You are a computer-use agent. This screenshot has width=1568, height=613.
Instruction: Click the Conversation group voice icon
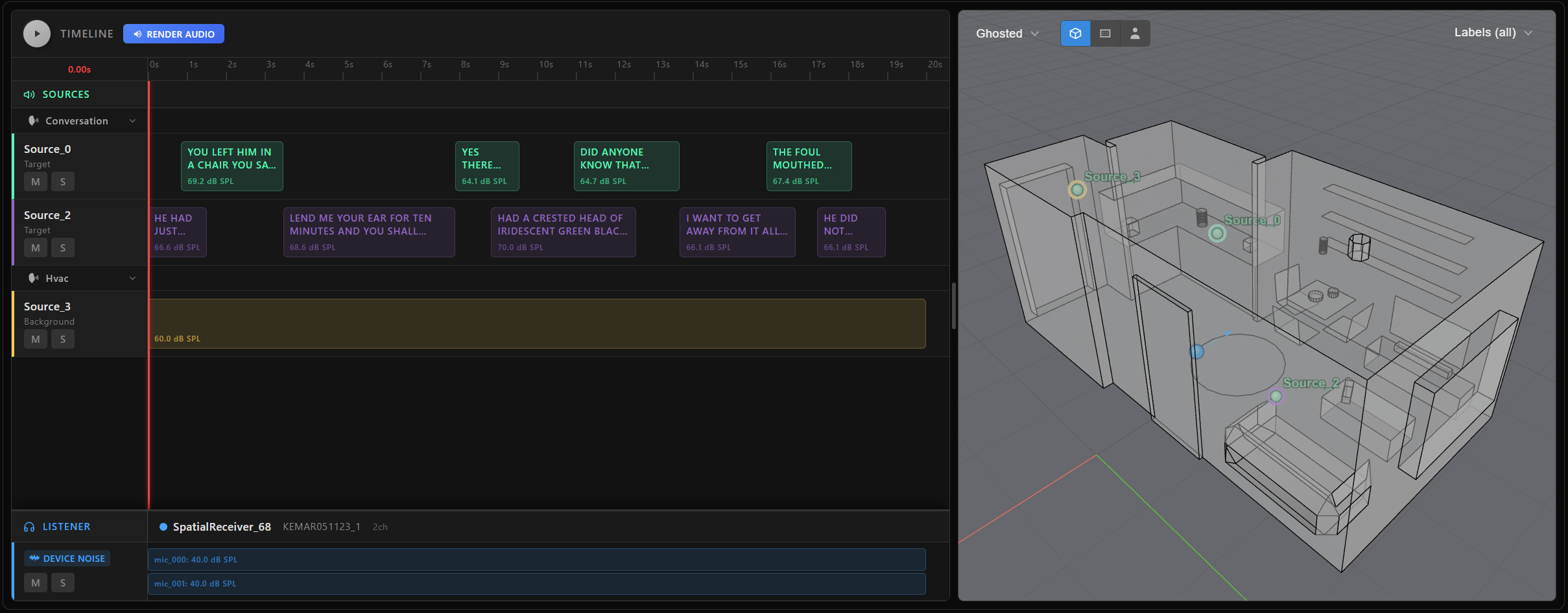tap(33, 121)
